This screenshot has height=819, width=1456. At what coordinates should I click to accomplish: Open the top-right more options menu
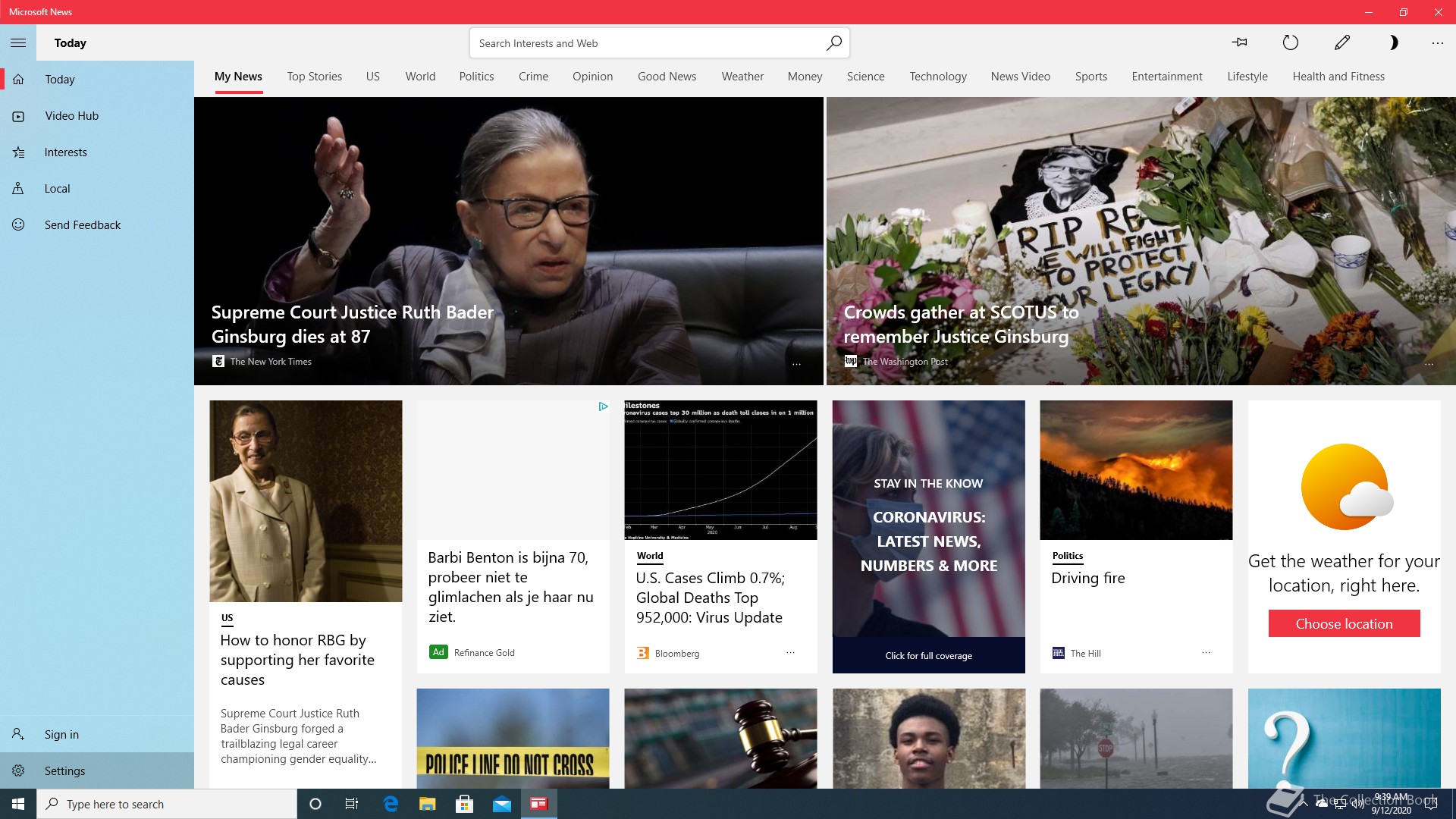pos(1437,43)
